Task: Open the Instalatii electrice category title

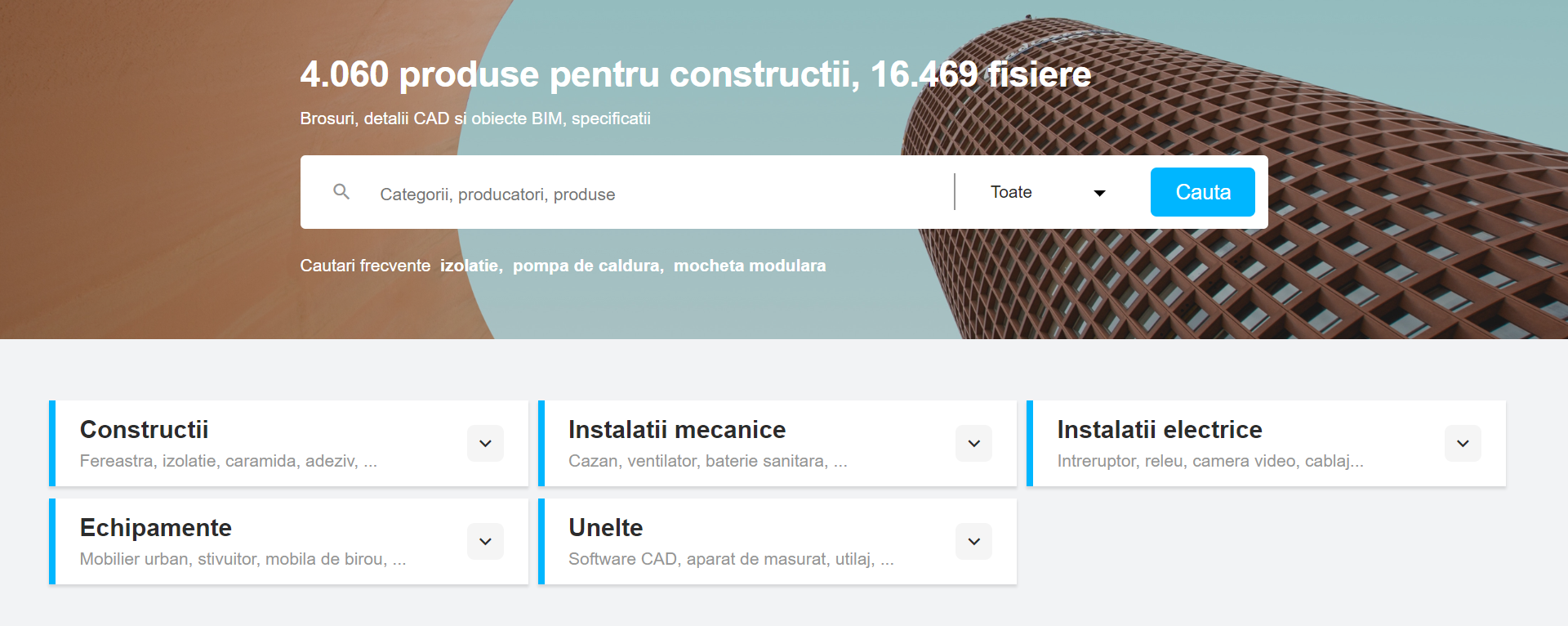Action: [x=1159, y=430]
